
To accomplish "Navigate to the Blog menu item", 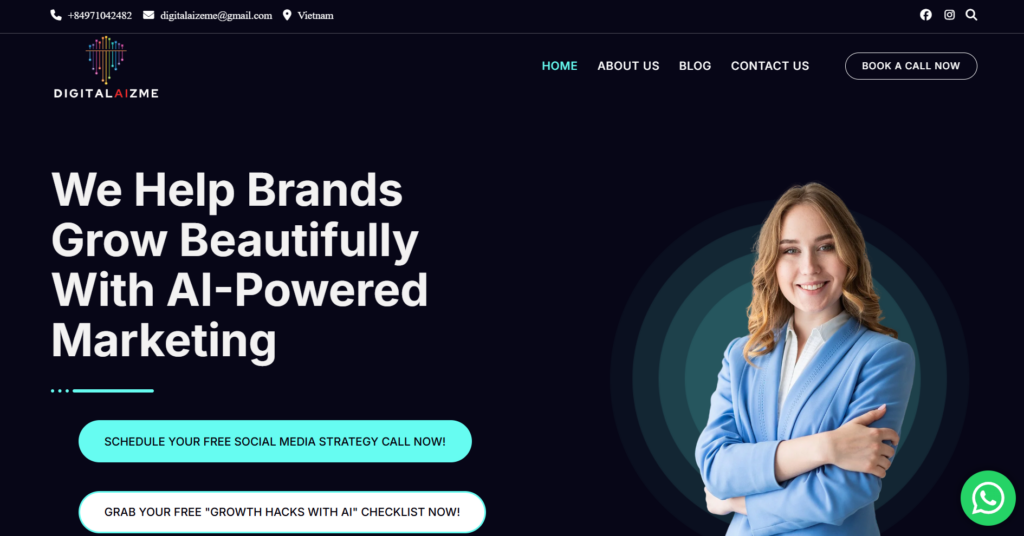I will click(695, 66).
